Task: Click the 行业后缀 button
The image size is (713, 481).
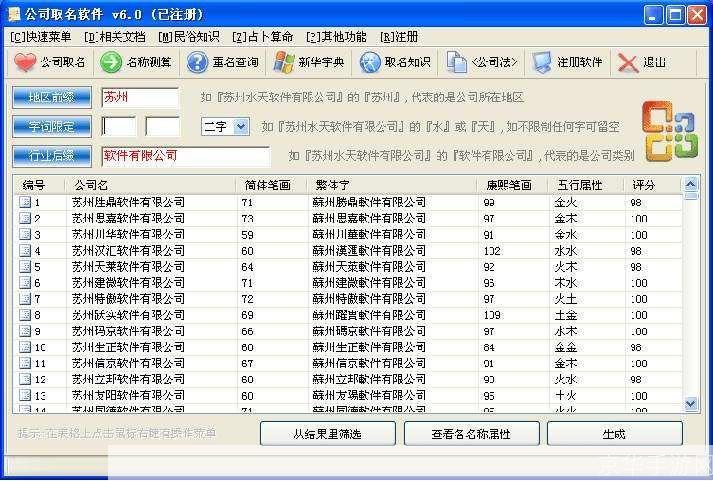Action: click(52, 156)
